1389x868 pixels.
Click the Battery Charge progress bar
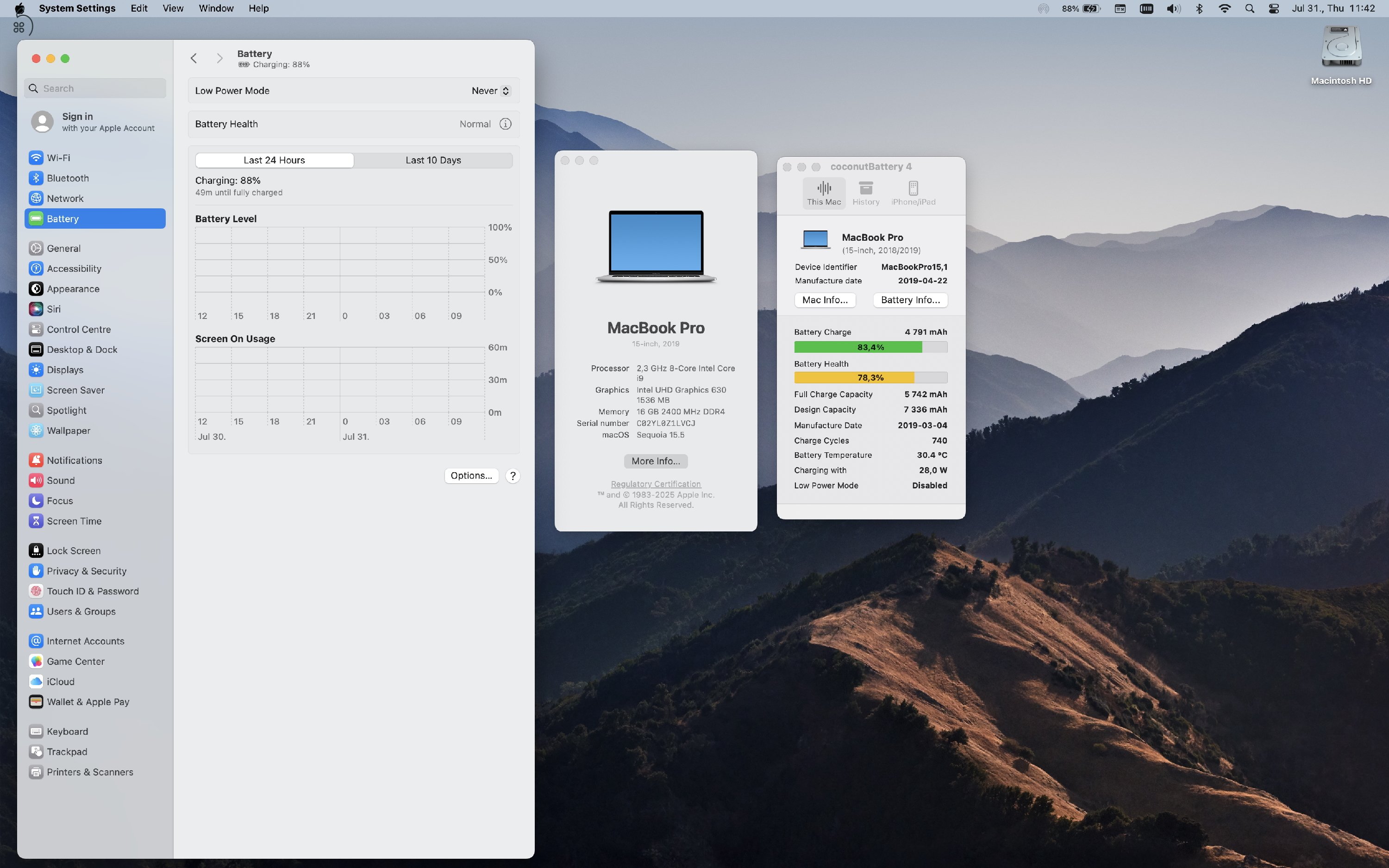tap(871, 347)
